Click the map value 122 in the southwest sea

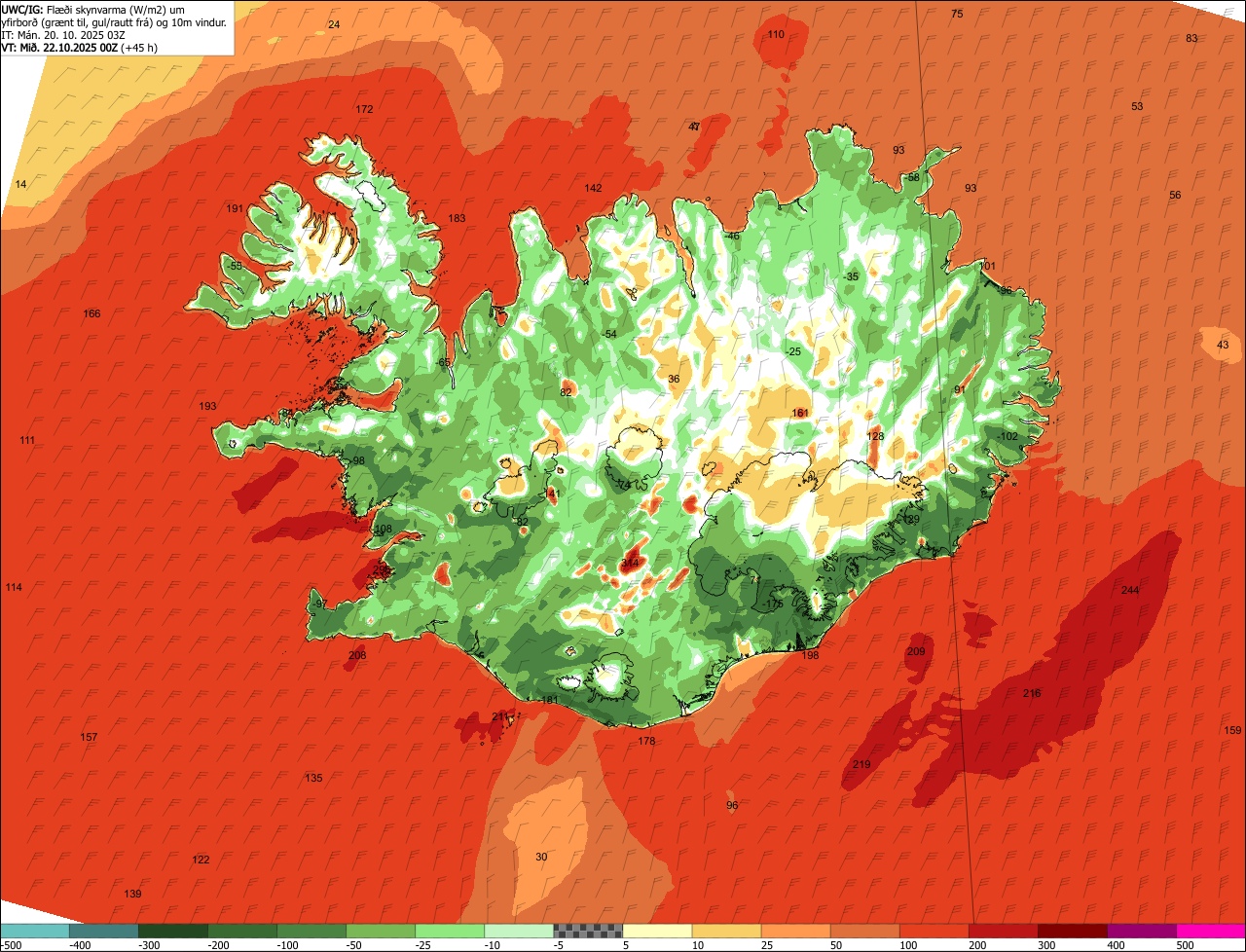[201, 860]
